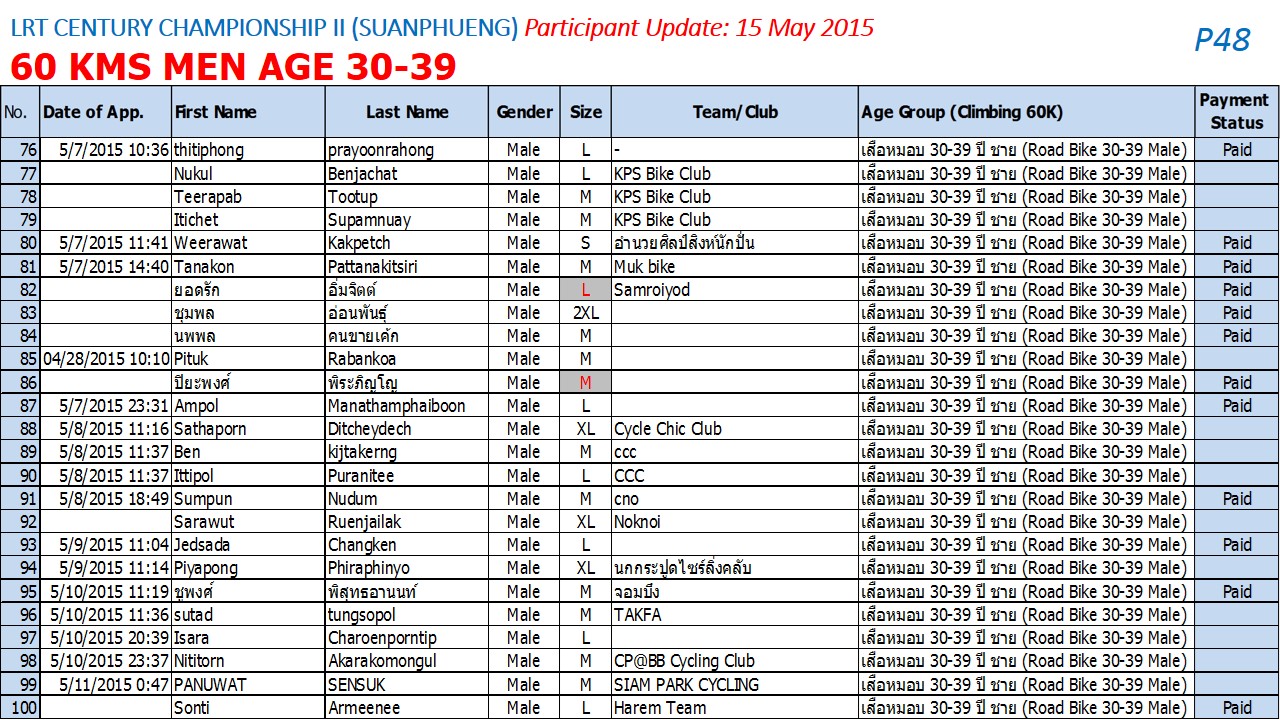Click the Age Group (Climbing 60K) header

click(1027, 112)
